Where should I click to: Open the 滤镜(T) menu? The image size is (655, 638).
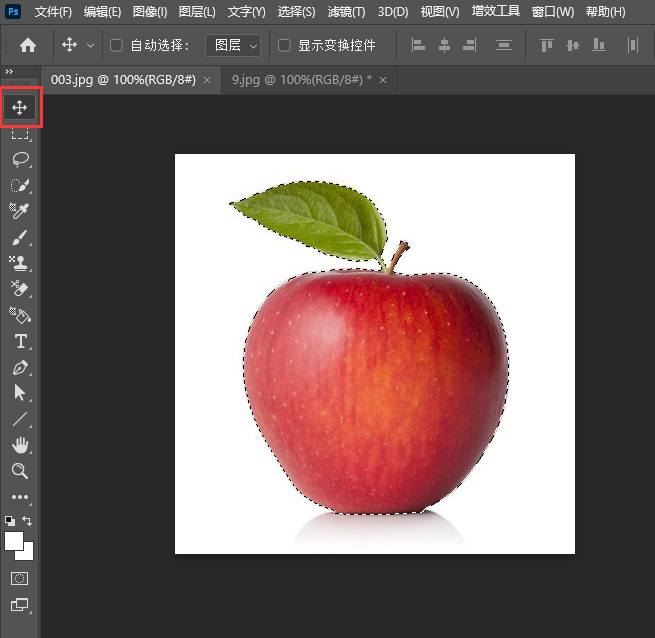coord(346,12)
